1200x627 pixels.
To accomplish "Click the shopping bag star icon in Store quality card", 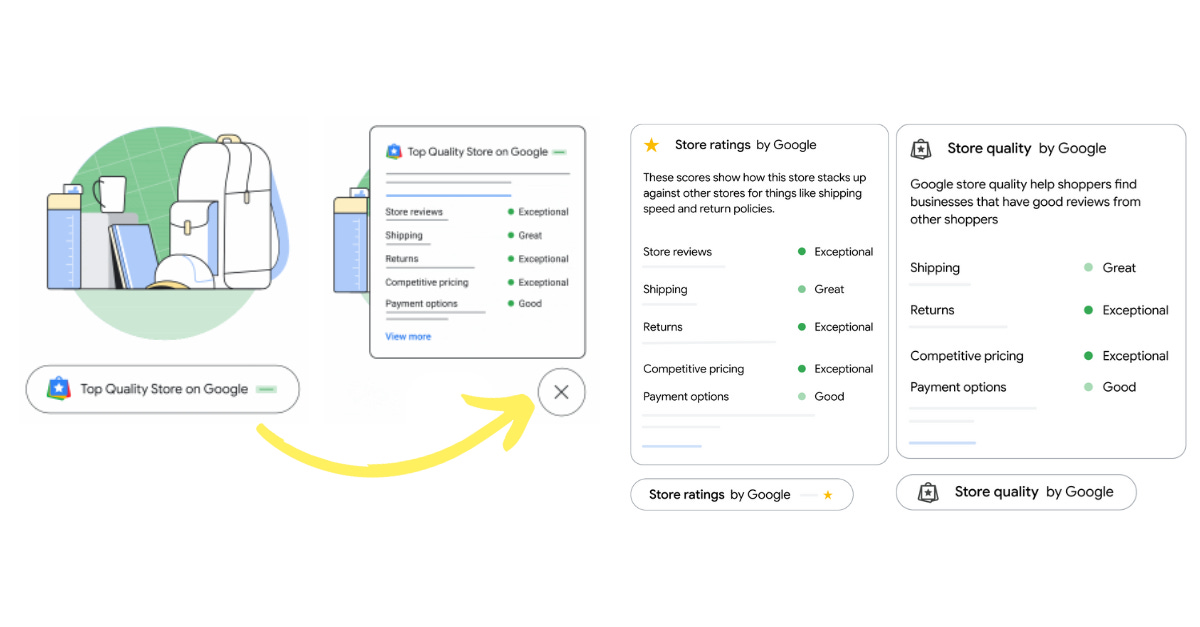I will point(921,148).
